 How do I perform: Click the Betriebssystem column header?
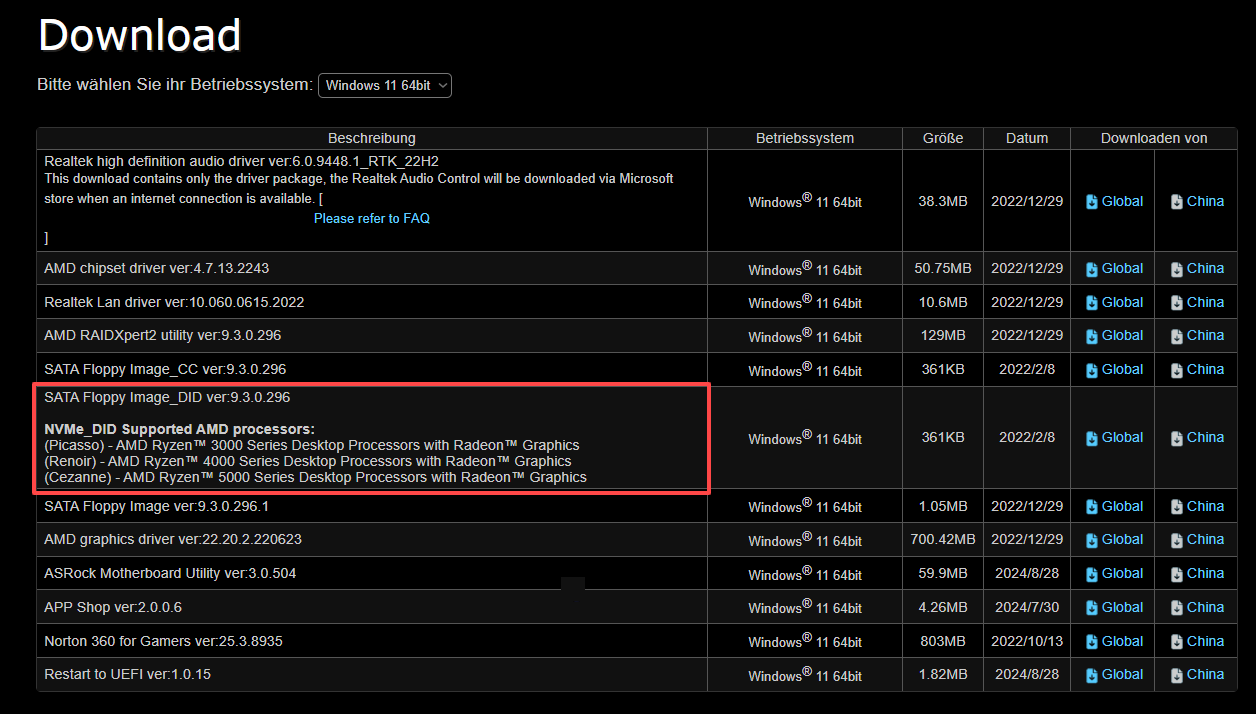pyautogui.click(x=805, y=138)
